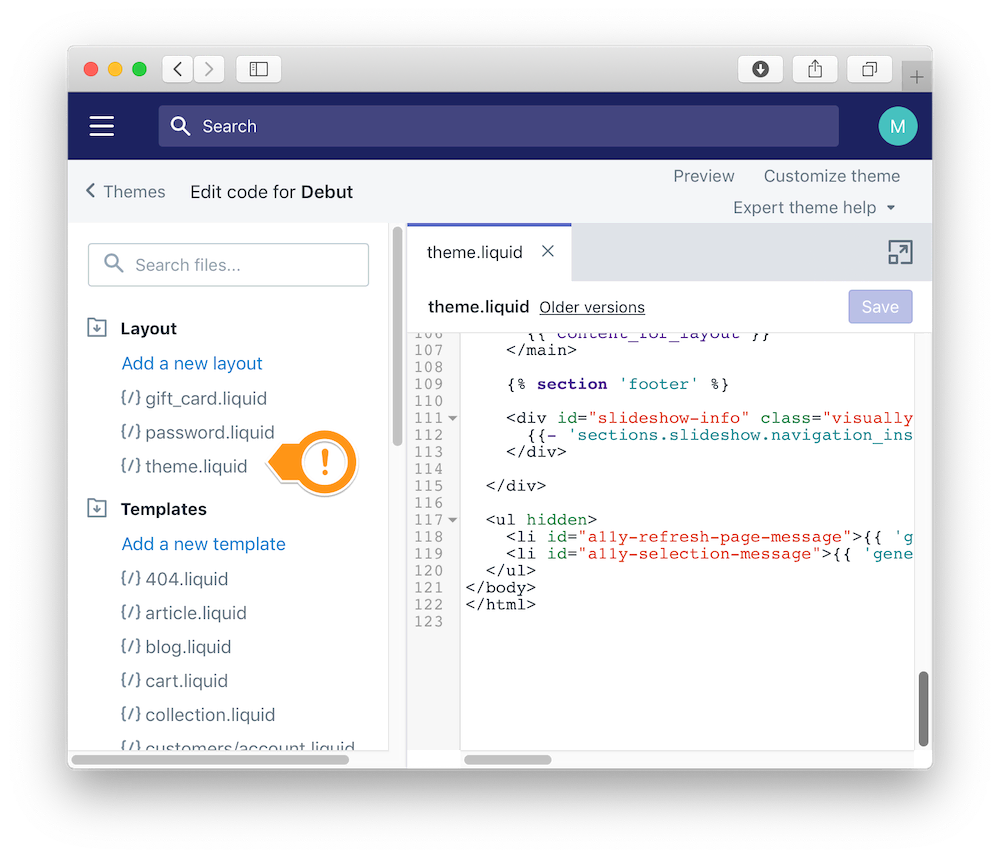This screenshot has height=858, width=1000.
Task: Open Expert theme help dropdown
Action: tap(814, 207)
